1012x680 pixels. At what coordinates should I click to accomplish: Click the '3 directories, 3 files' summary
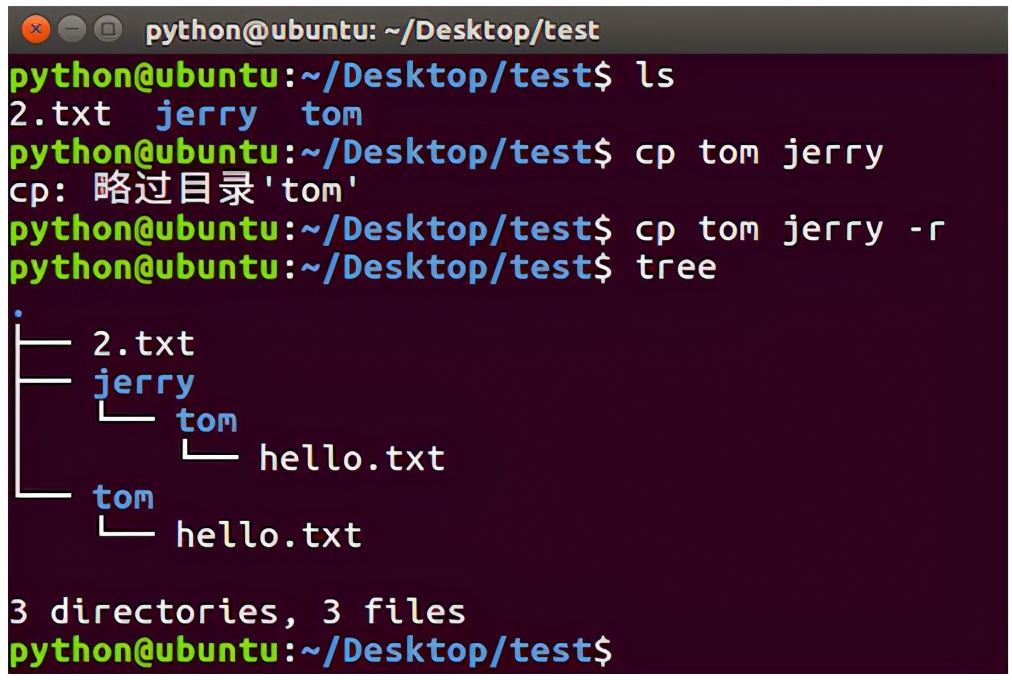click(x=238, y=612)
